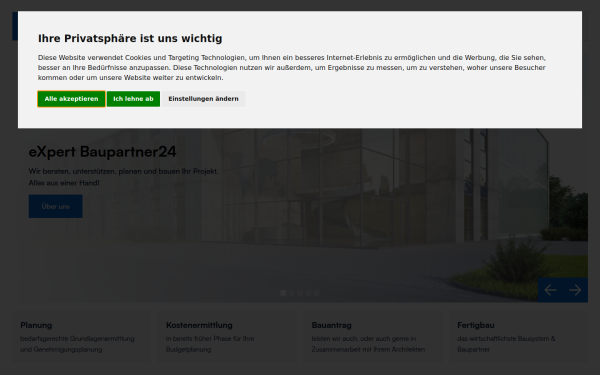Accept all cookies with Alle akzeptieren
This screenshot has height=375, width=600.
tap(71, 99)
